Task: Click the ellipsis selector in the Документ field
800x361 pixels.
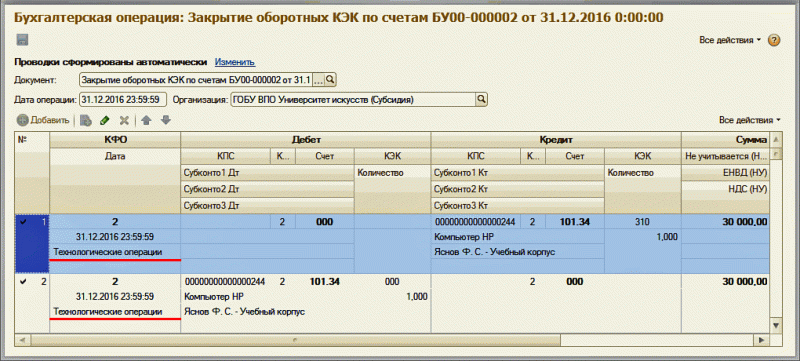Action: pyautogui.click(x=318, y=80)
